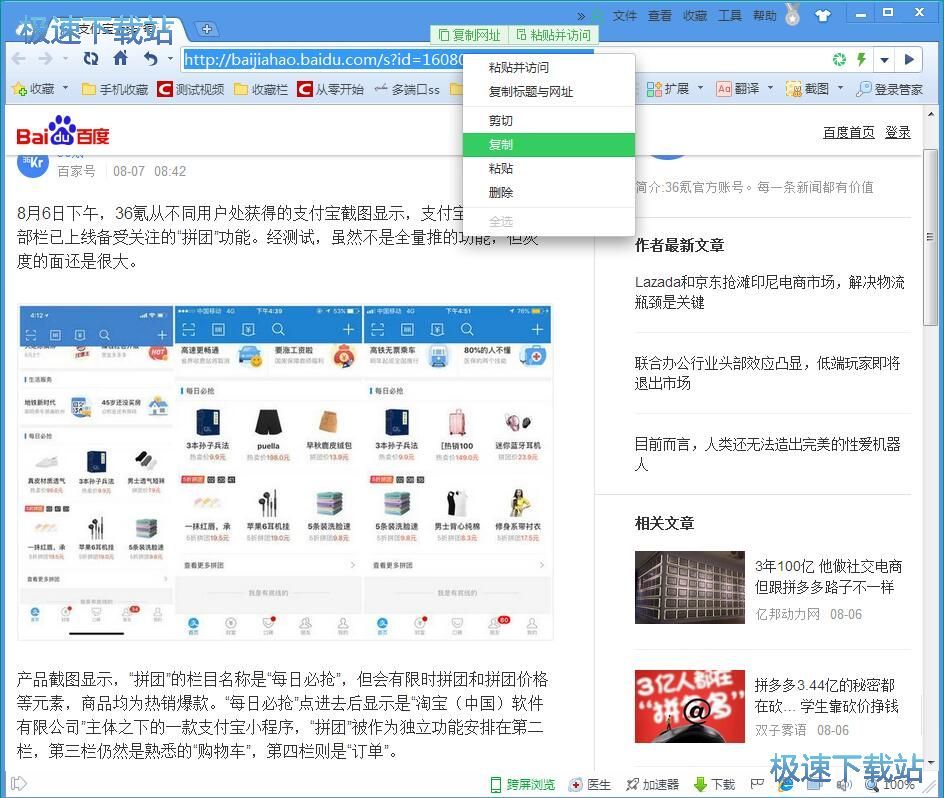Click the sidebar toggle icon at bottom left
This screenshot has width=944, height=798.
19,783
